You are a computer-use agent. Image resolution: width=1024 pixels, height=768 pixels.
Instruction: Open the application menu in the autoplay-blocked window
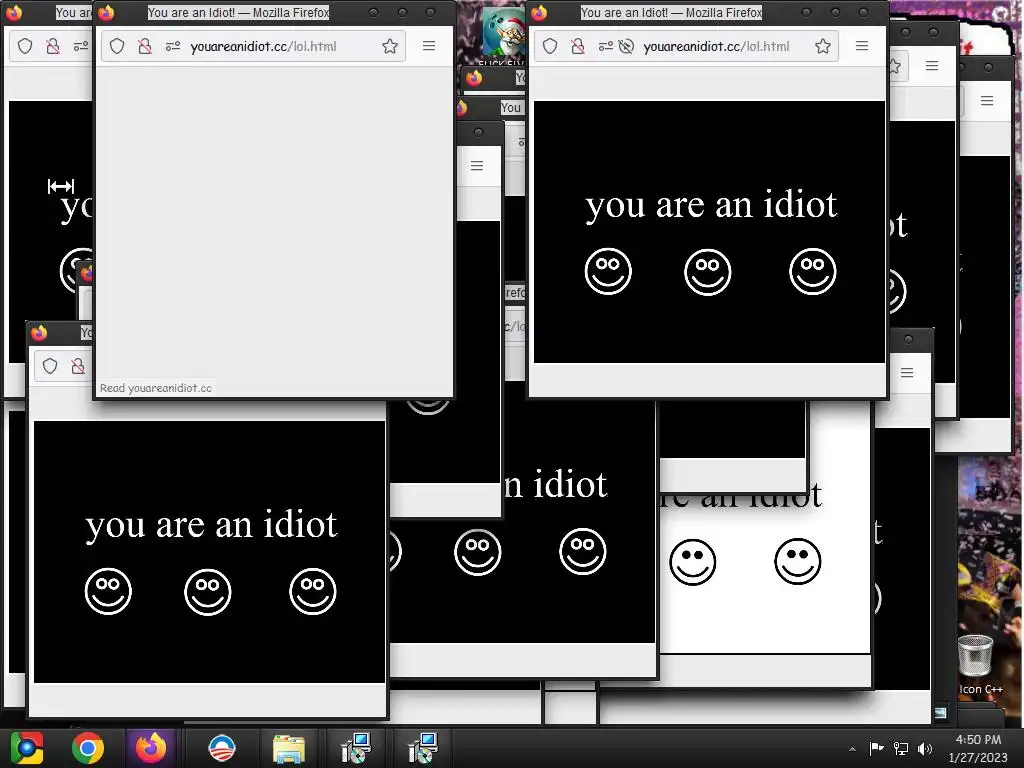coord(862,46)
